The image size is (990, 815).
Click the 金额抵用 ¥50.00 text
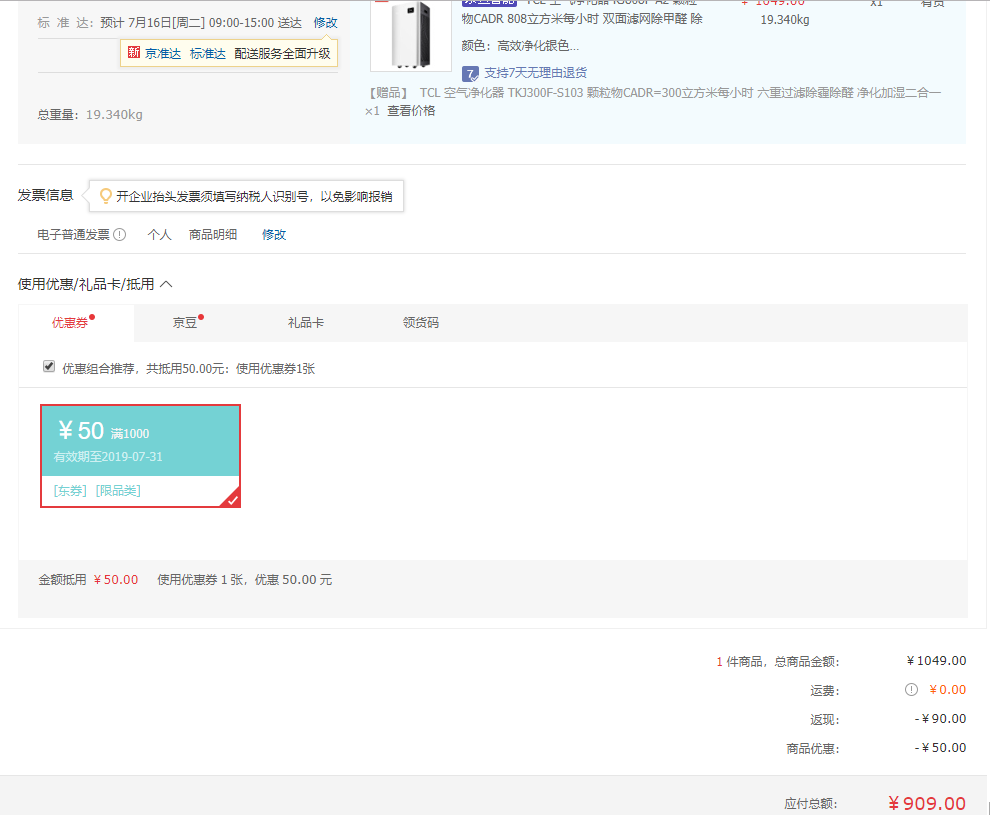(x=88, y=580)
